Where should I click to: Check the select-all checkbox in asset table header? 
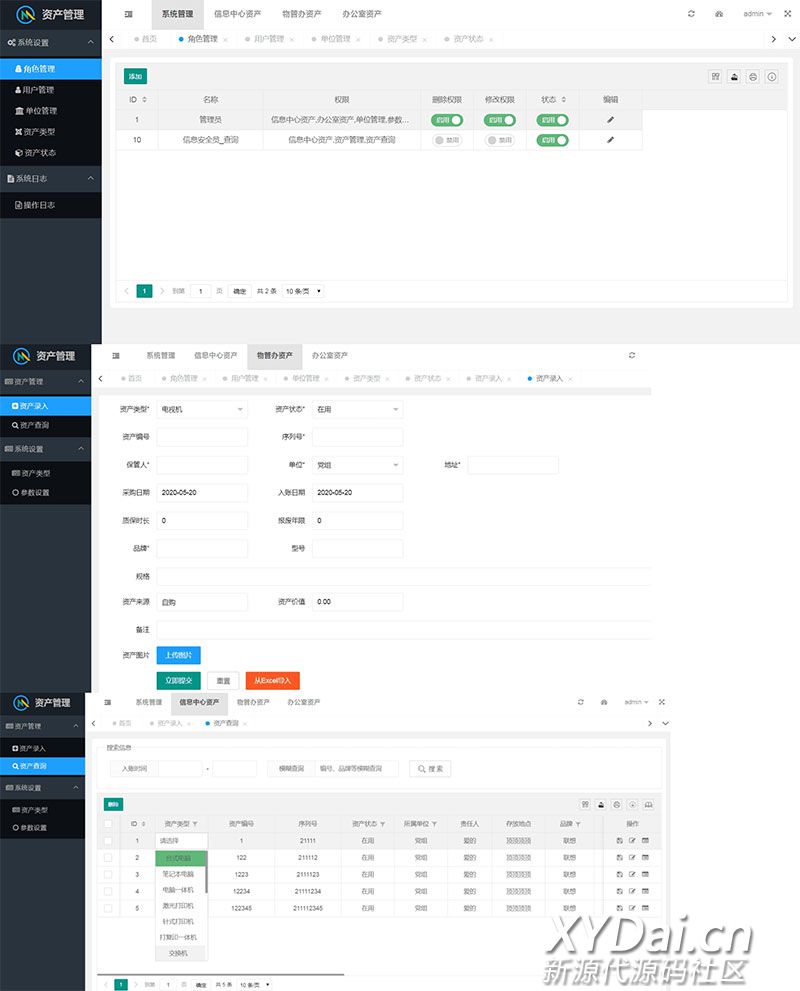coord(108,824)
